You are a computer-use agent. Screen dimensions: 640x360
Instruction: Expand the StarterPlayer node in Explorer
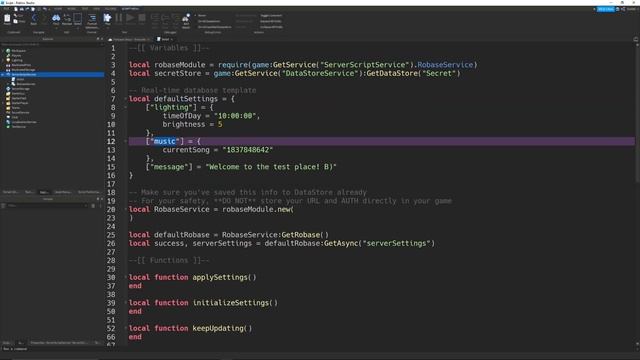pos(3,103)
